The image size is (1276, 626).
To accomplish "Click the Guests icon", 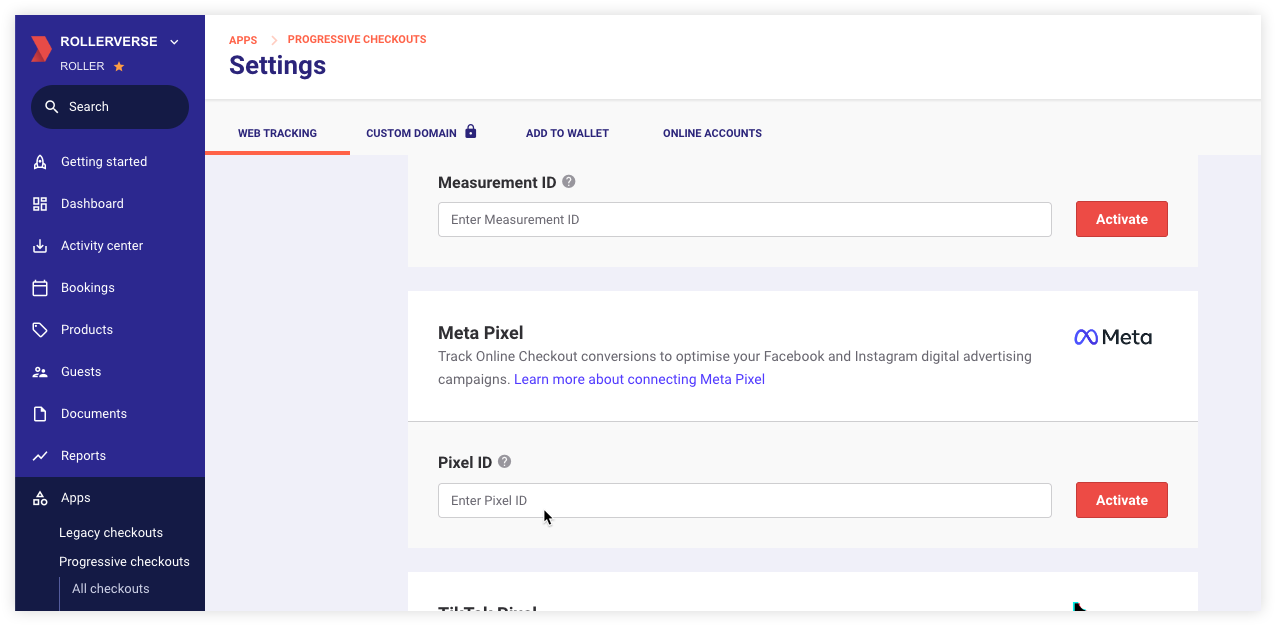I will pos(40,371).
